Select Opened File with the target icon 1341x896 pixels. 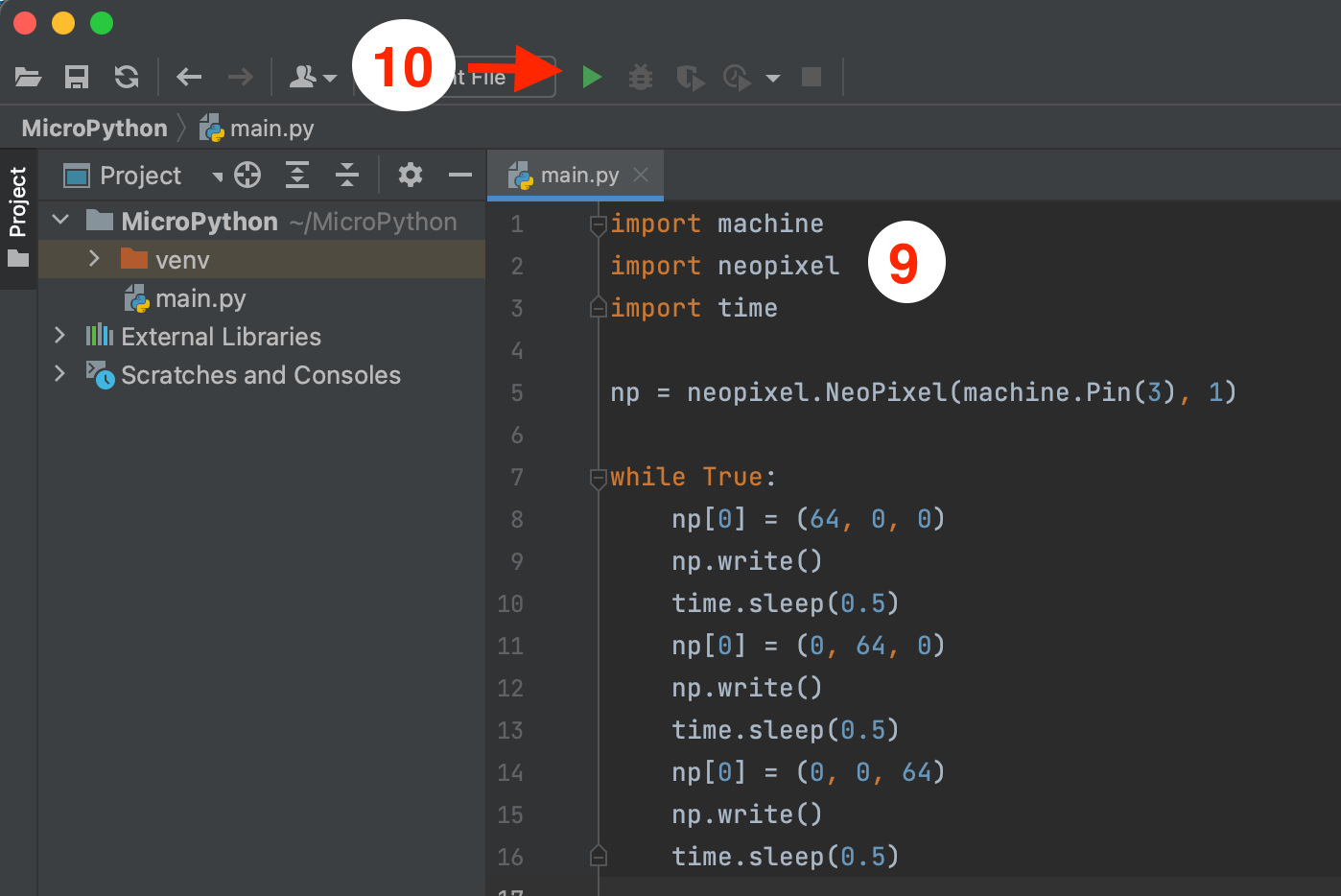(247, 175)
